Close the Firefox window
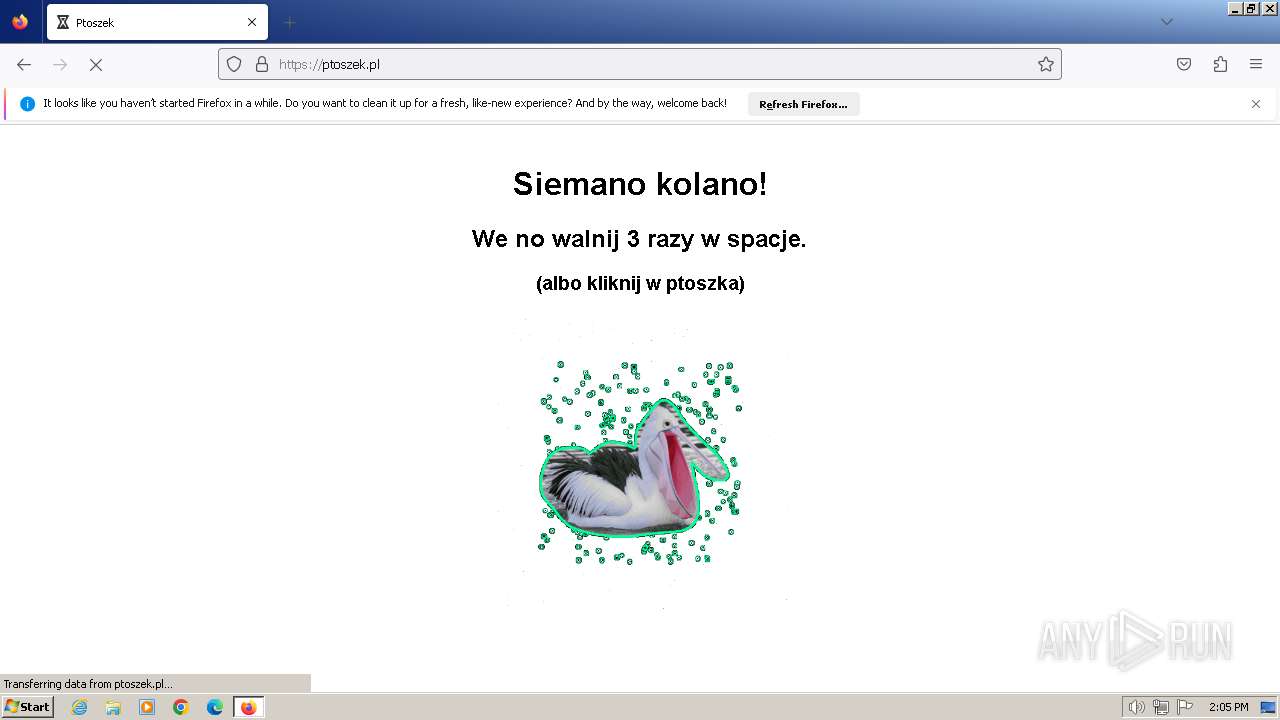1280x720 pixels. coord(1269,8)
